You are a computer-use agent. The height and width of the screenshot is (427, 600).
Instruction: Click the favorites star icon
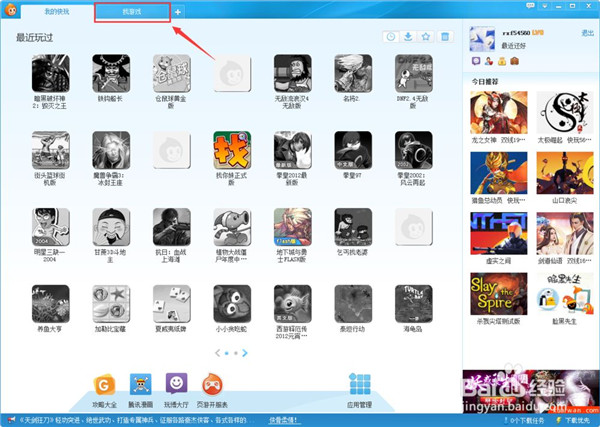click(426, 38)
